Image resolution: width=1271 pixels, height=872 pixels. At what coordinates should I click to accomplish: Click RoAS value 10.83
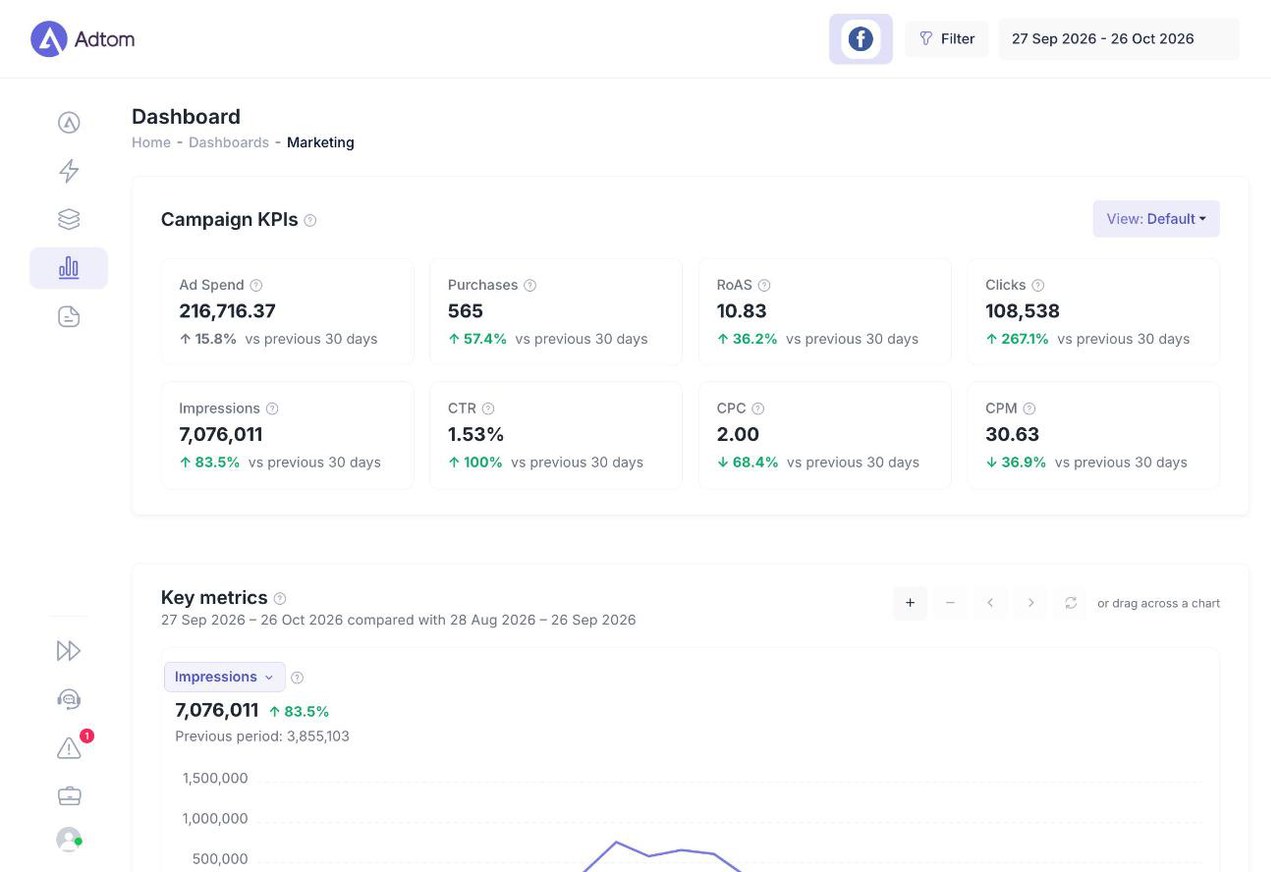coord(741,311)
